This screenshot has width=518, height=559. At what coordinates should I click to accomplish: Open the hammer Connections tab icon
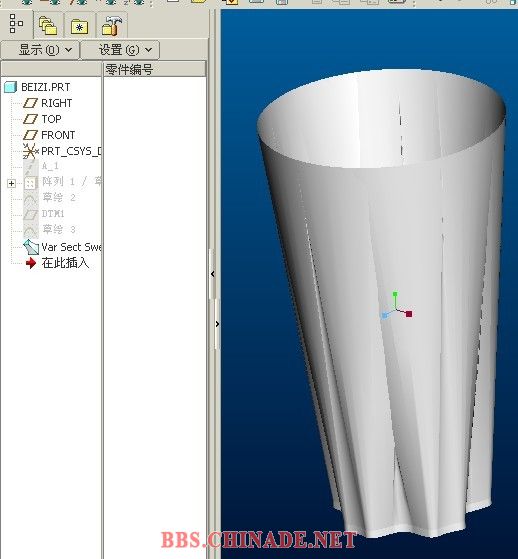click(112, 26)
